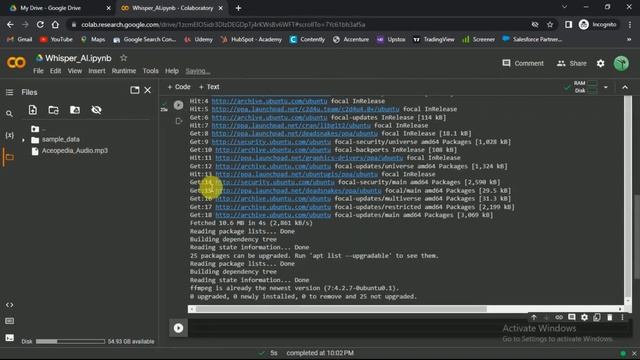Open the View menu
Image resolution: width=640 pixels, height=360 pixels.
(x=75, y=71)
